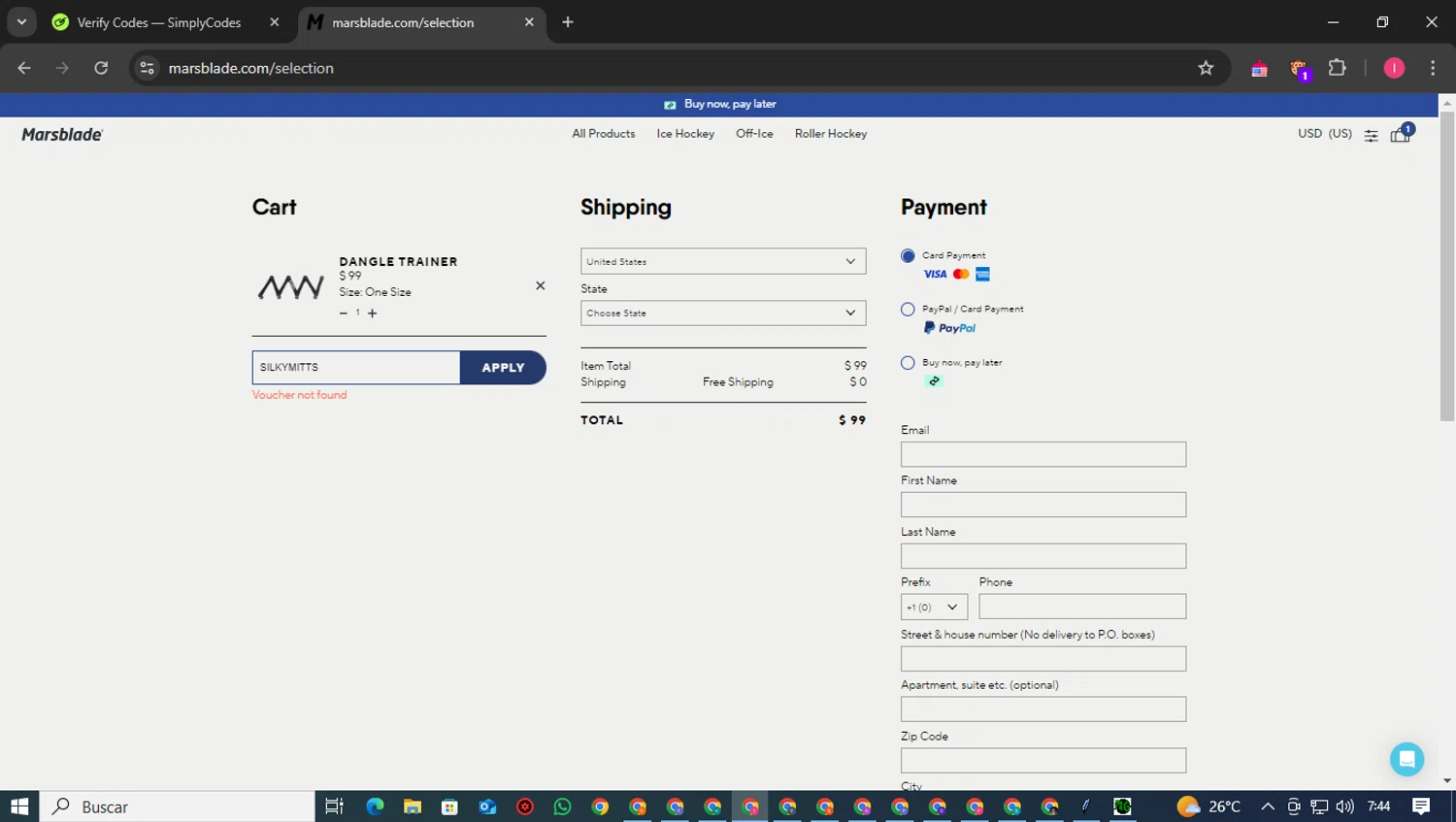The width and height of the screenshot is (1456, 822).
Task: Open the Off-Ice menu
Action: click(754, 134)
